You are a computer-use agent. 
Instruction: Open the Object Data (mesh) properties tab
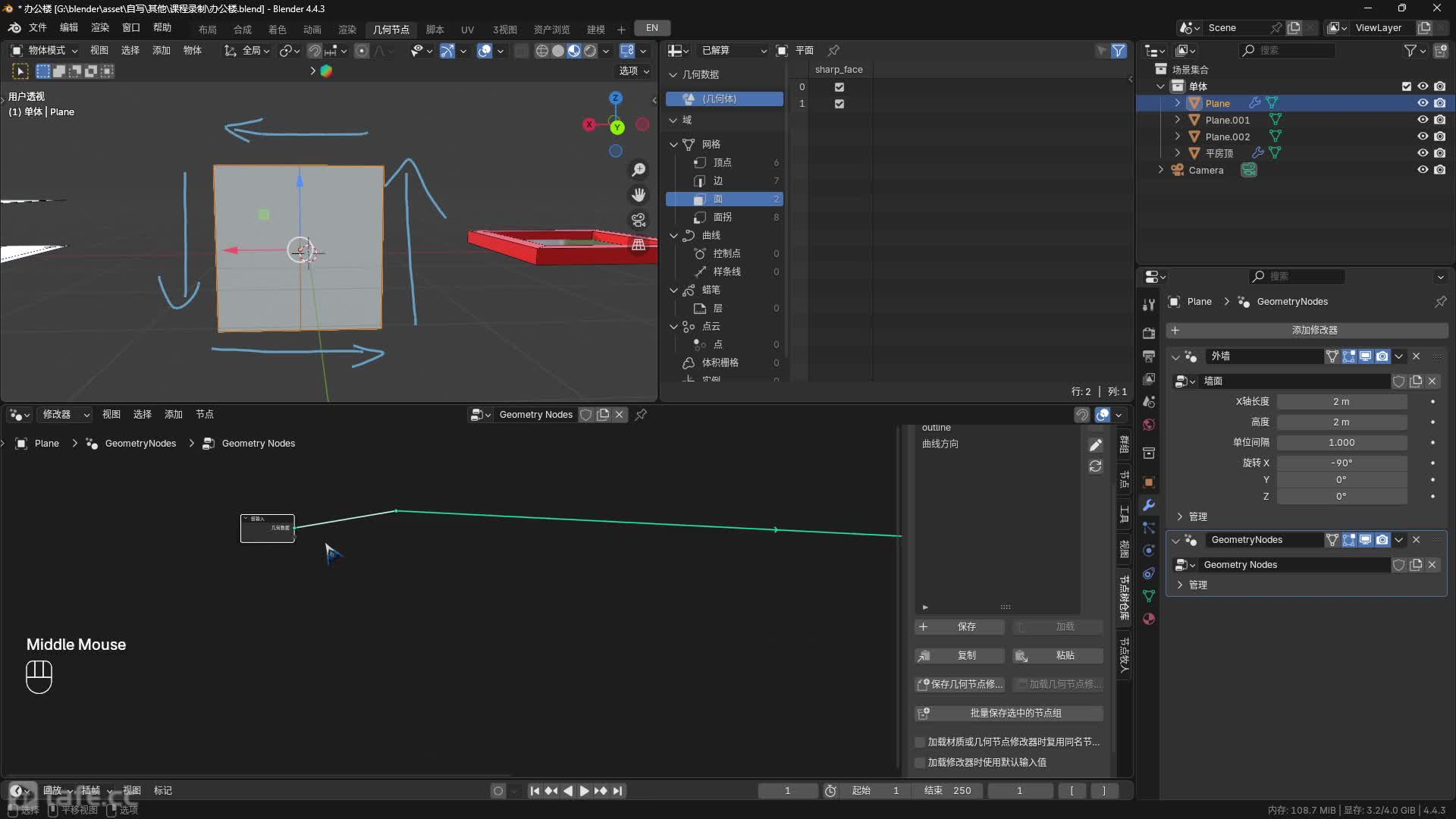click(x=1149, y=596)
